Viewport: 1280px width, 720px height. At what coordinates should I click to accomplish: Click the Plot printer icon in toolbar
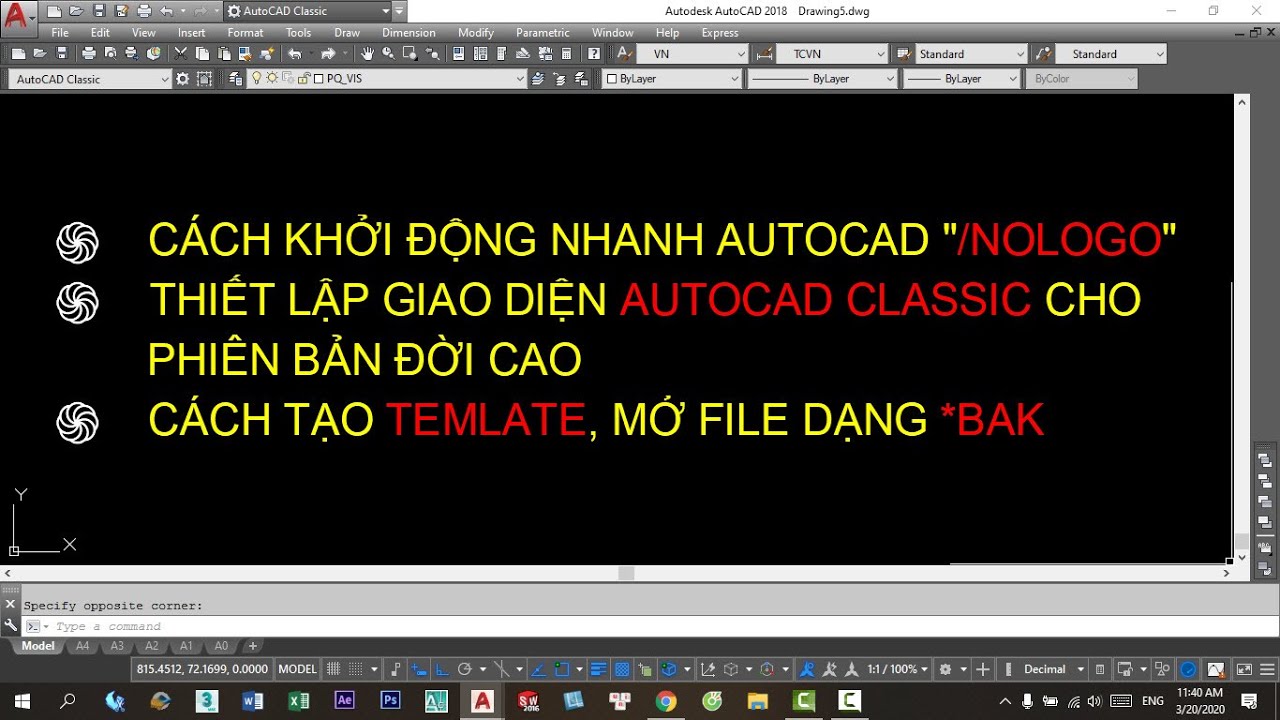(x=88, y=53)
